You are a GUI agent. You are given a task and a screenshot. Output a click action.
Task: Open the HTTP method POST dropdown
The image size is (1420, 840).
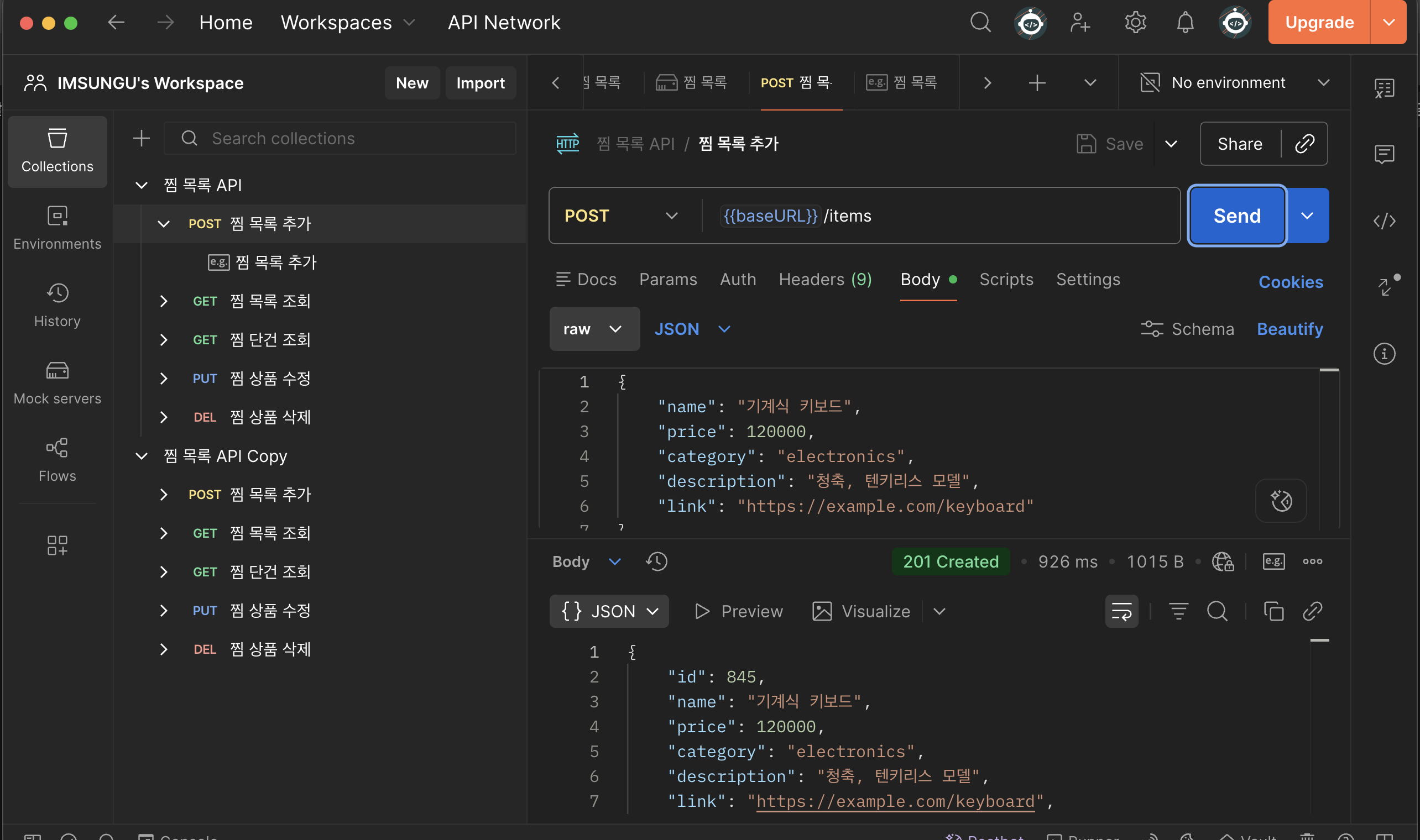[621, 216]
